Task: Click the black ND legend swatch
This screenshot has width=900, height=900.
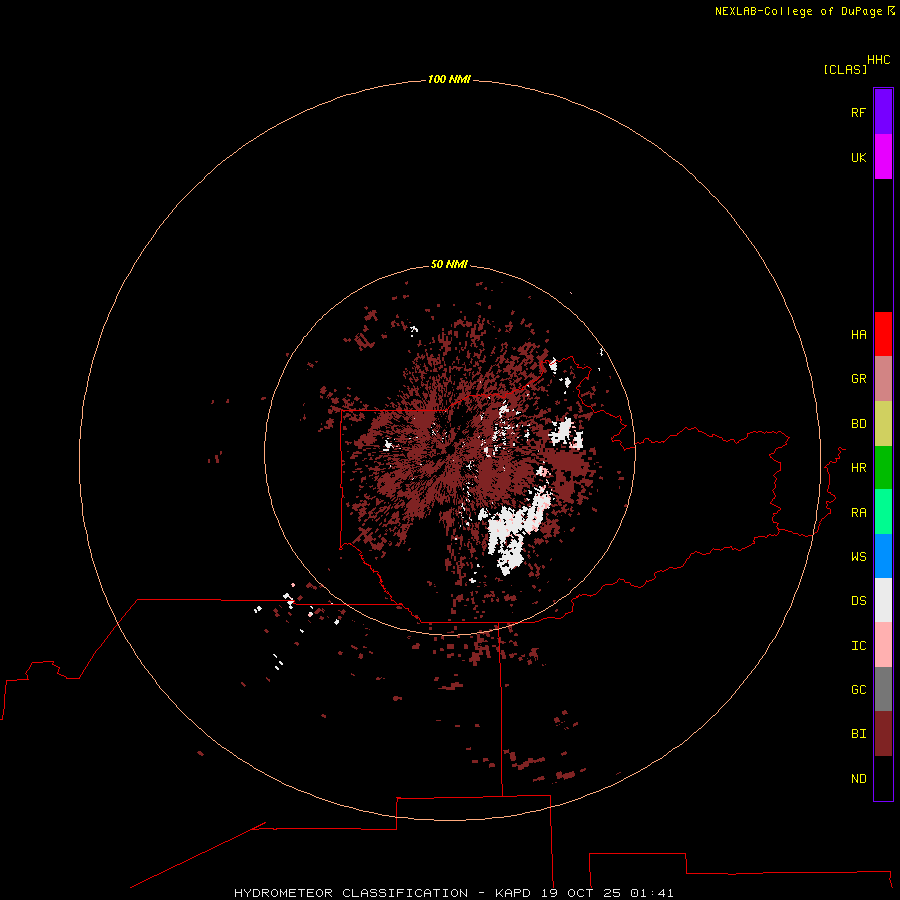Action: coord(883,778)
